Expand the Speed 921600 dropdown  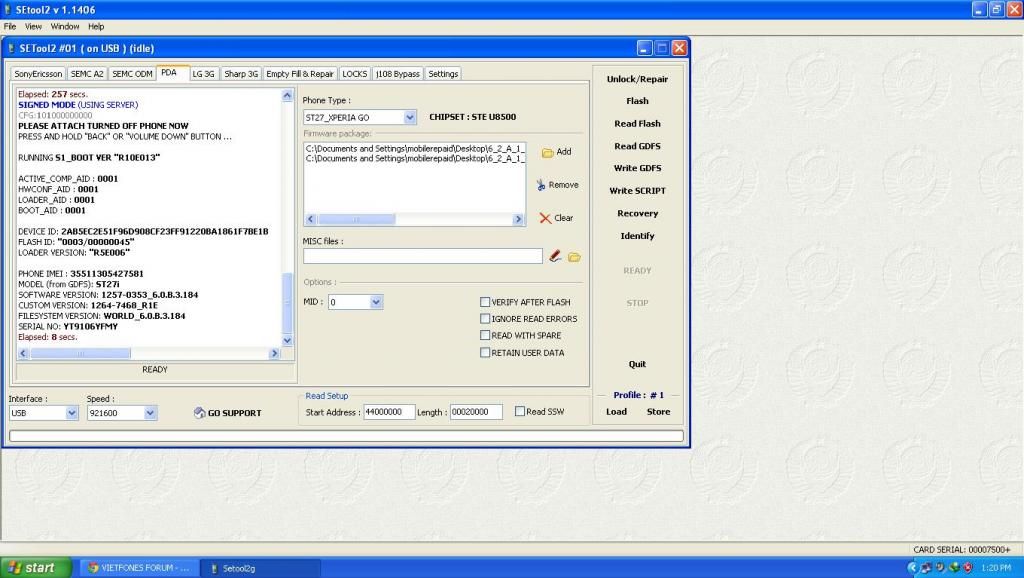tap(150, 413)
